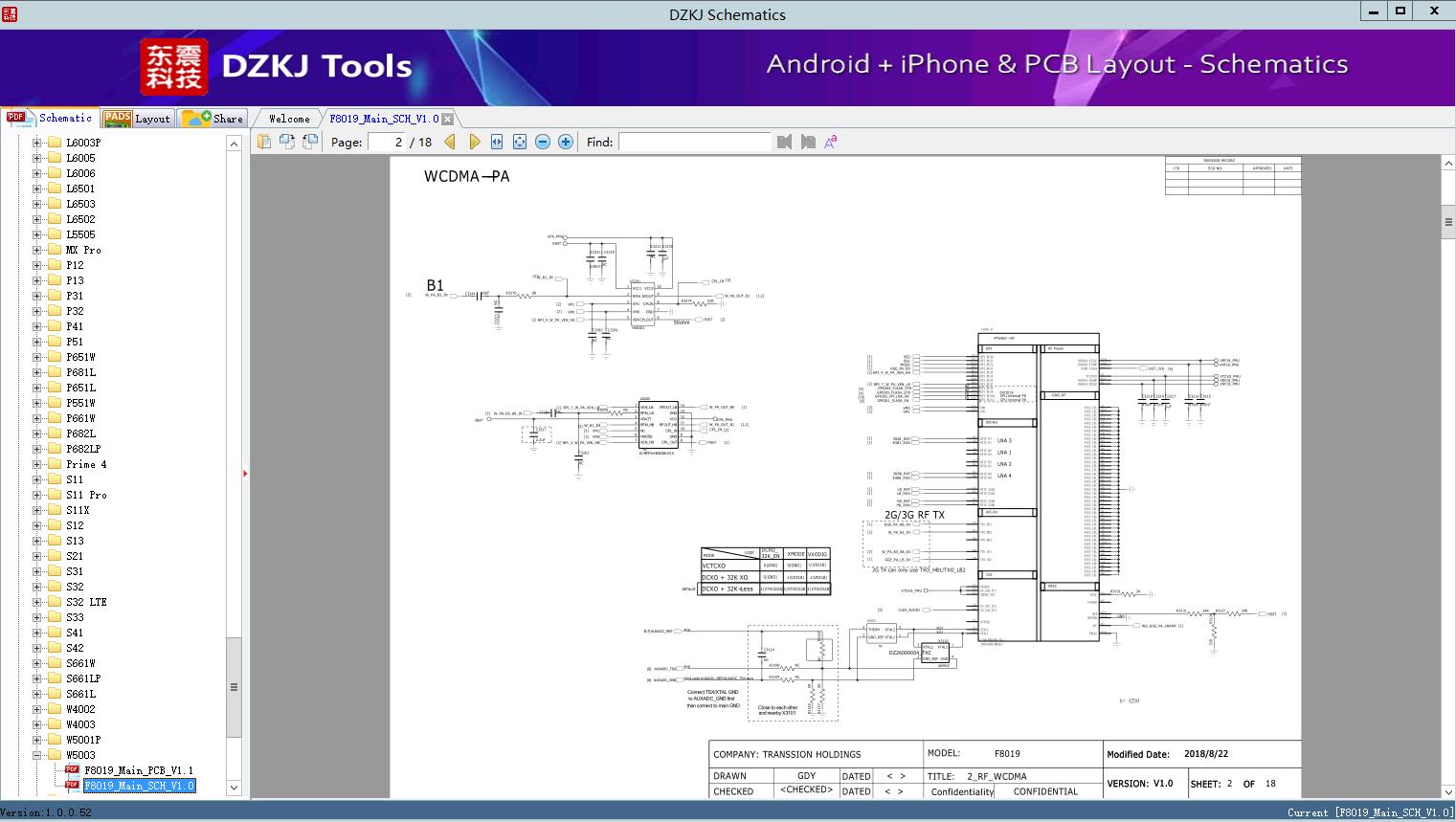Click the fit-whole-page icon
Image resolution: width=1456 pixels, height=822 pixels.
click(x=520, y=142)
